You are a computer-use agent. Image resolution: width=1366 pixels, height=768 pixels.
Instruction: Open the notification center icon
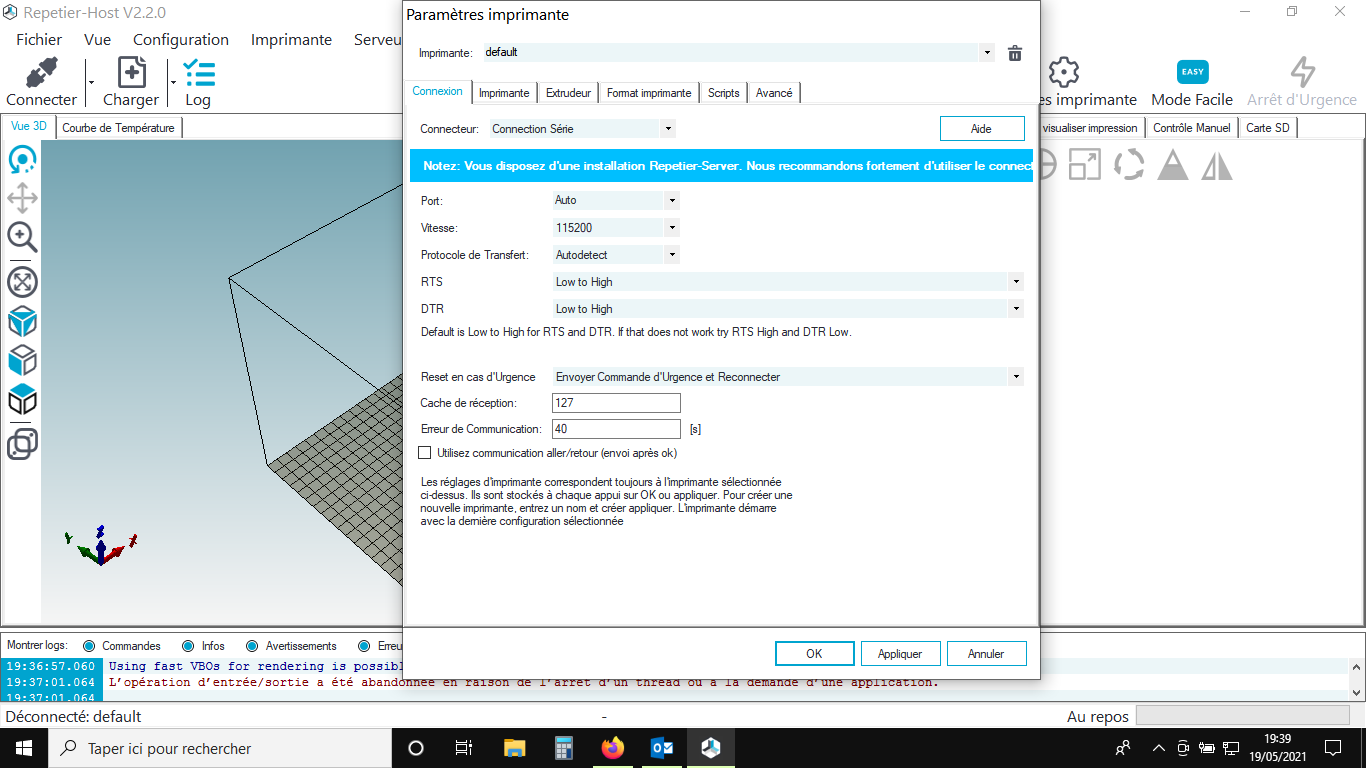coord(1333,748)
